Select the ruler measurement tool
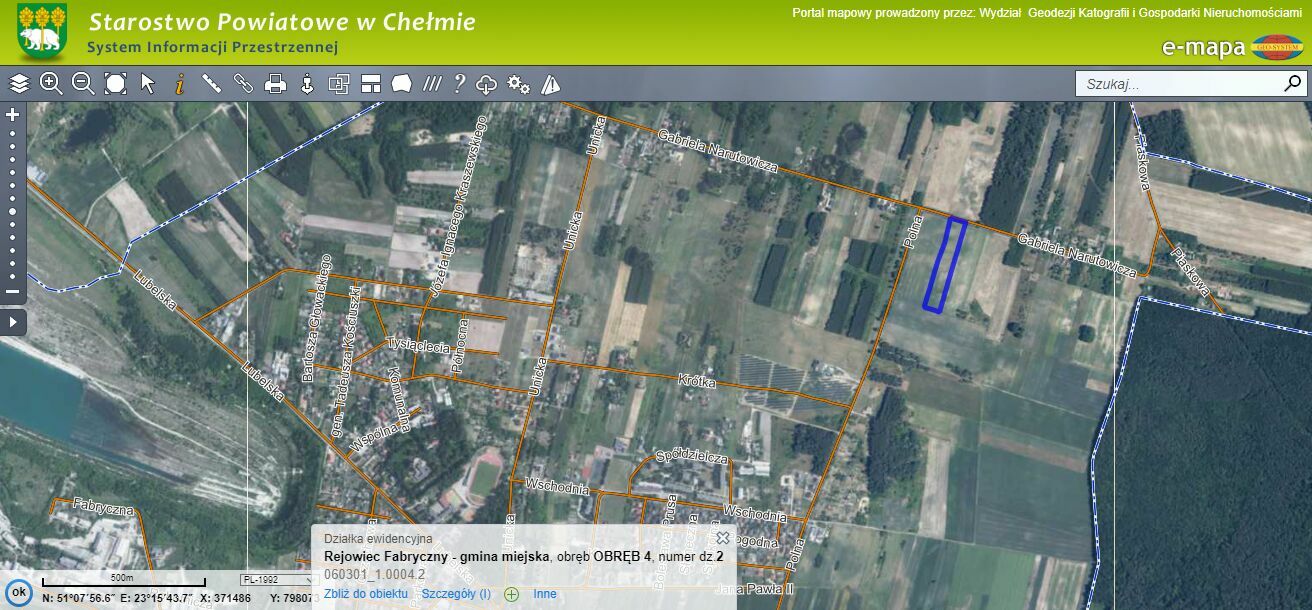The width and height of the screenshot is (1312, 610). pyautogui.click(x=211, y=83)
